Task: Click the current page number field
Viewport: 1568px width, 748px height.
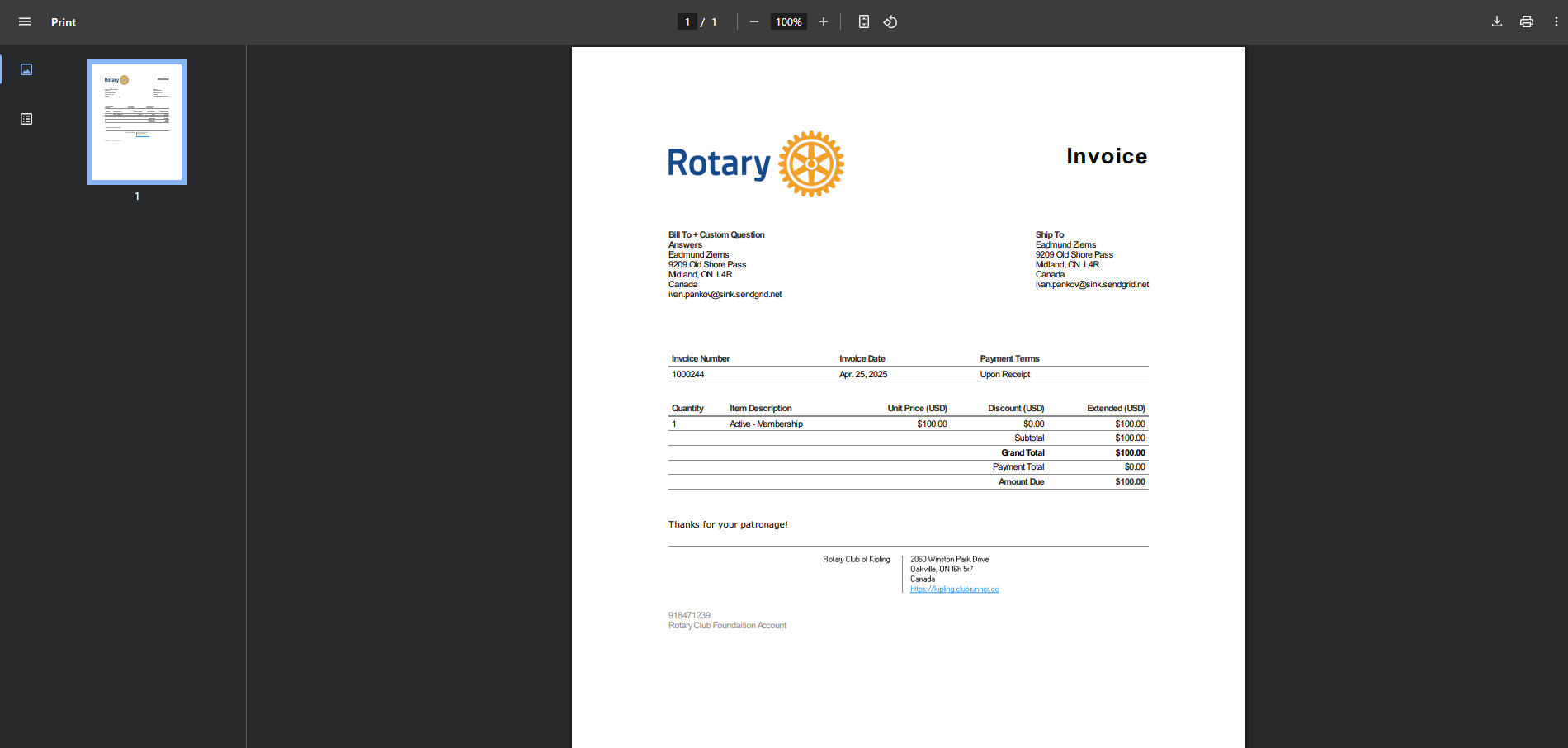Action: tap(687, 22)
